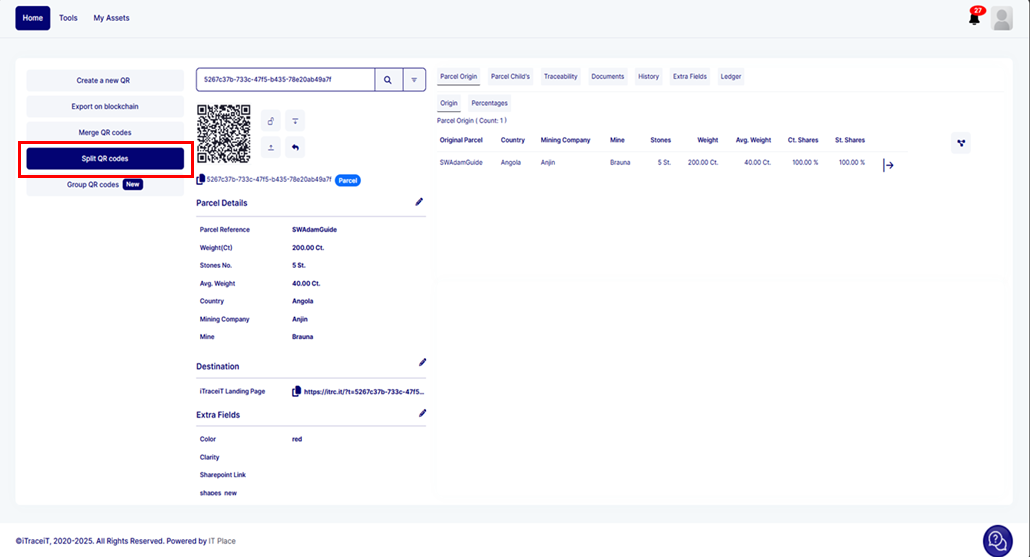
Task: Open the notifications bell
Action: (974, 18)
